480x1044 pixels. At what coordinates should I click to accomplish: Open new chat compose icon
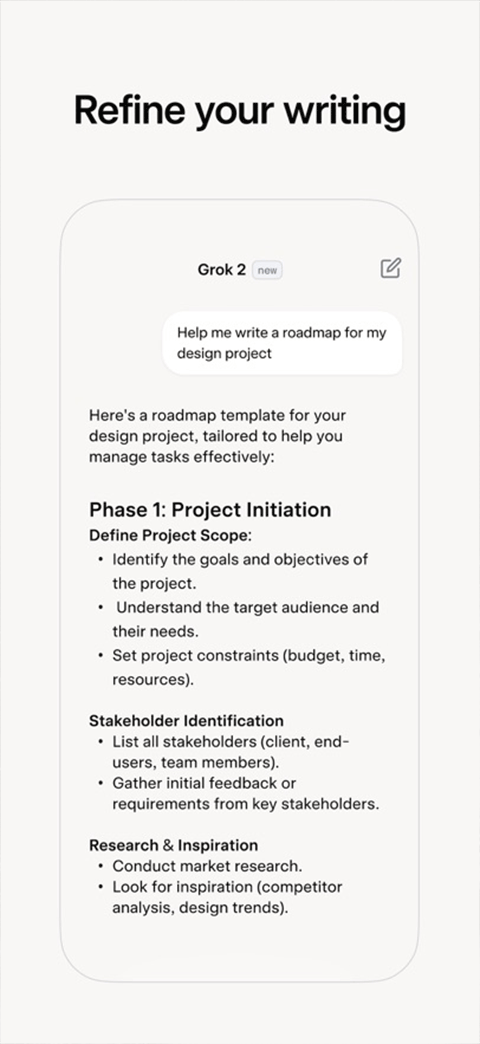coord(391,268)
